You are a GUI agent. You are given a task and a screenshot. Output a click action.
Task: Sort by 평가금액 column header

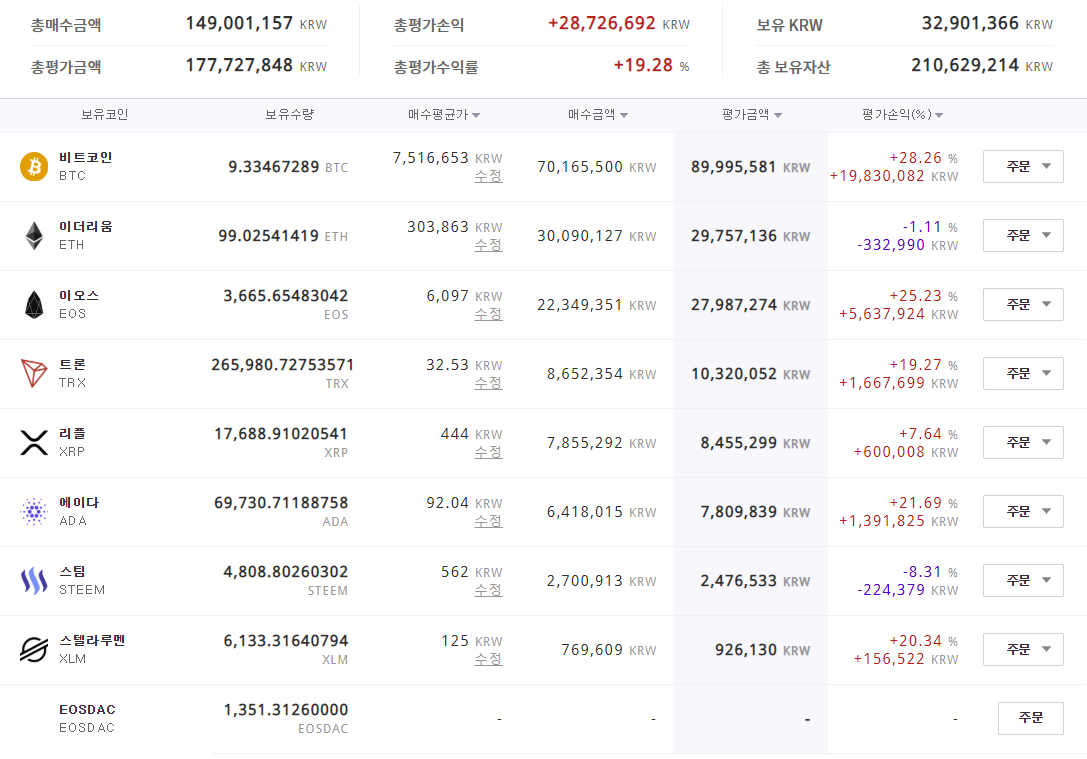click(752, 115)
